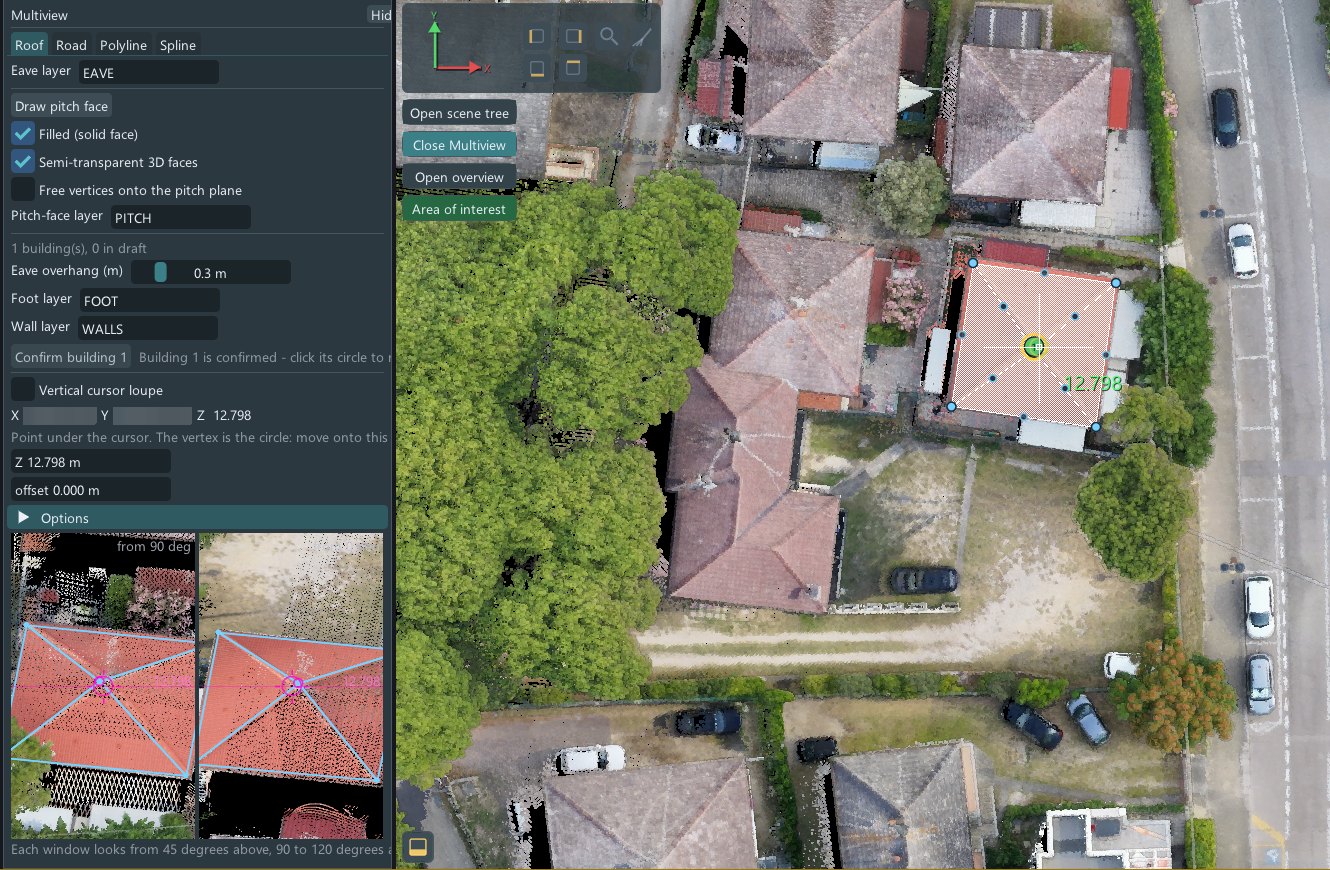Screen dimensions: 1330x870
Task: Click the XY axis gizmo
Action: click(x=458, y=43)
